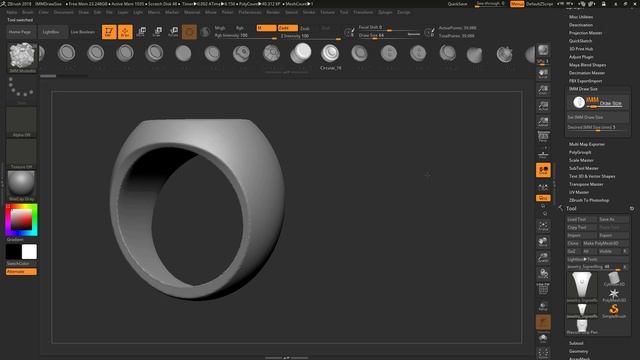
Task: Expand the Geometry subpalette
Action: click(578, 351)
